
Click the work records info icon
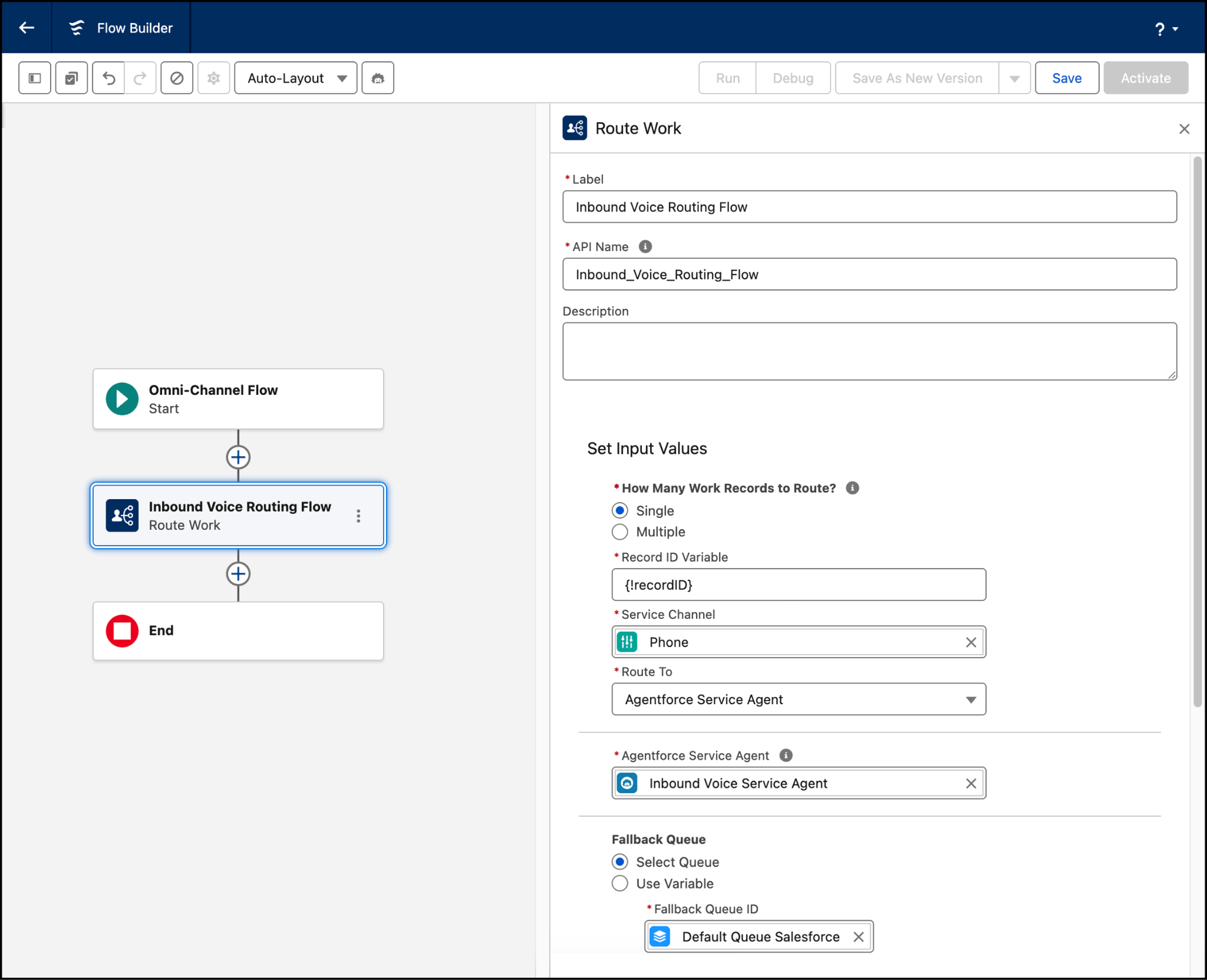[852, 488]
